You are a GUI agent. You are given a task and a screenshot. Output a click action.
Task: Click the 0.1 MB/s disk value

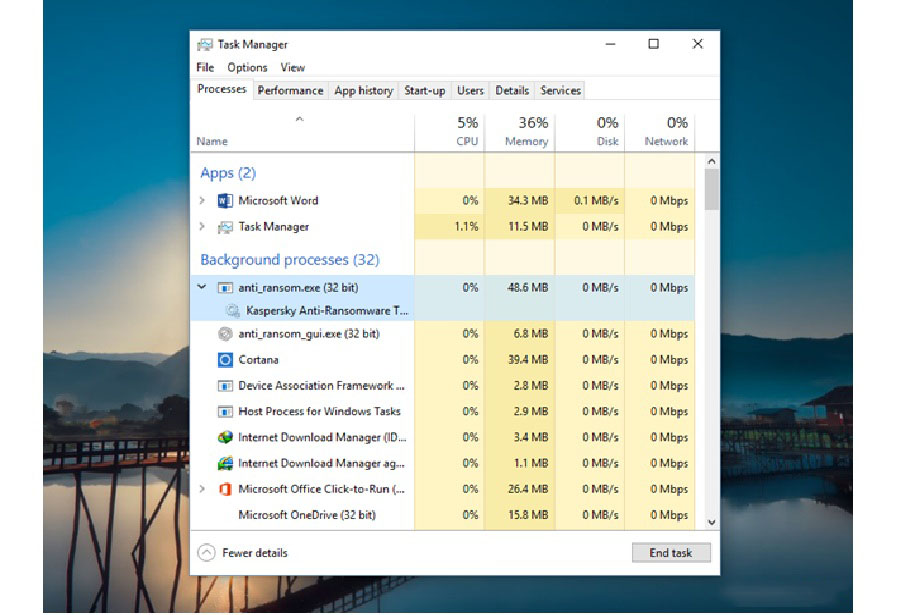point(596,201)
